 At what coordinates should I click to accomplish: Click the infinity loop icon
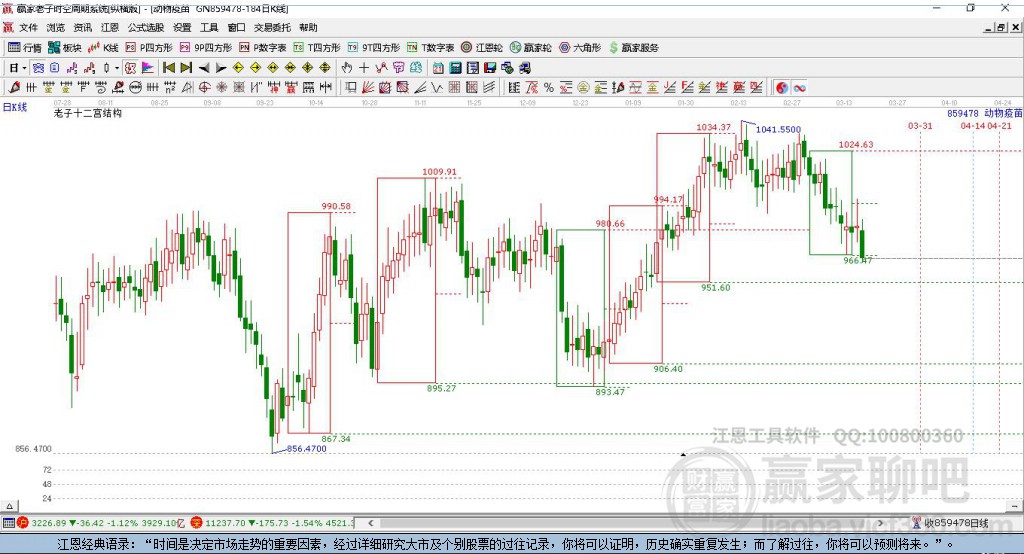click(799, 88)
